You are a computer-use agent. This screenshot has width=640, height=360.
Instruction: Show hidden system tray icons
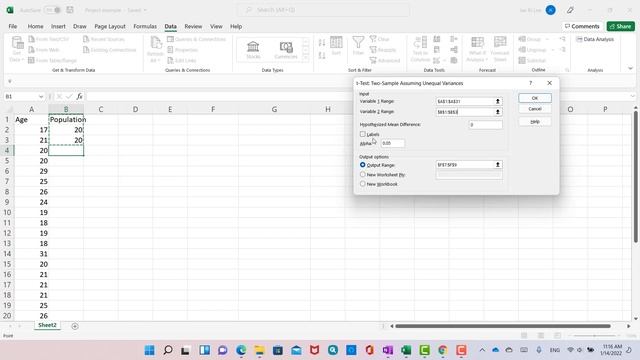[482, 350]
